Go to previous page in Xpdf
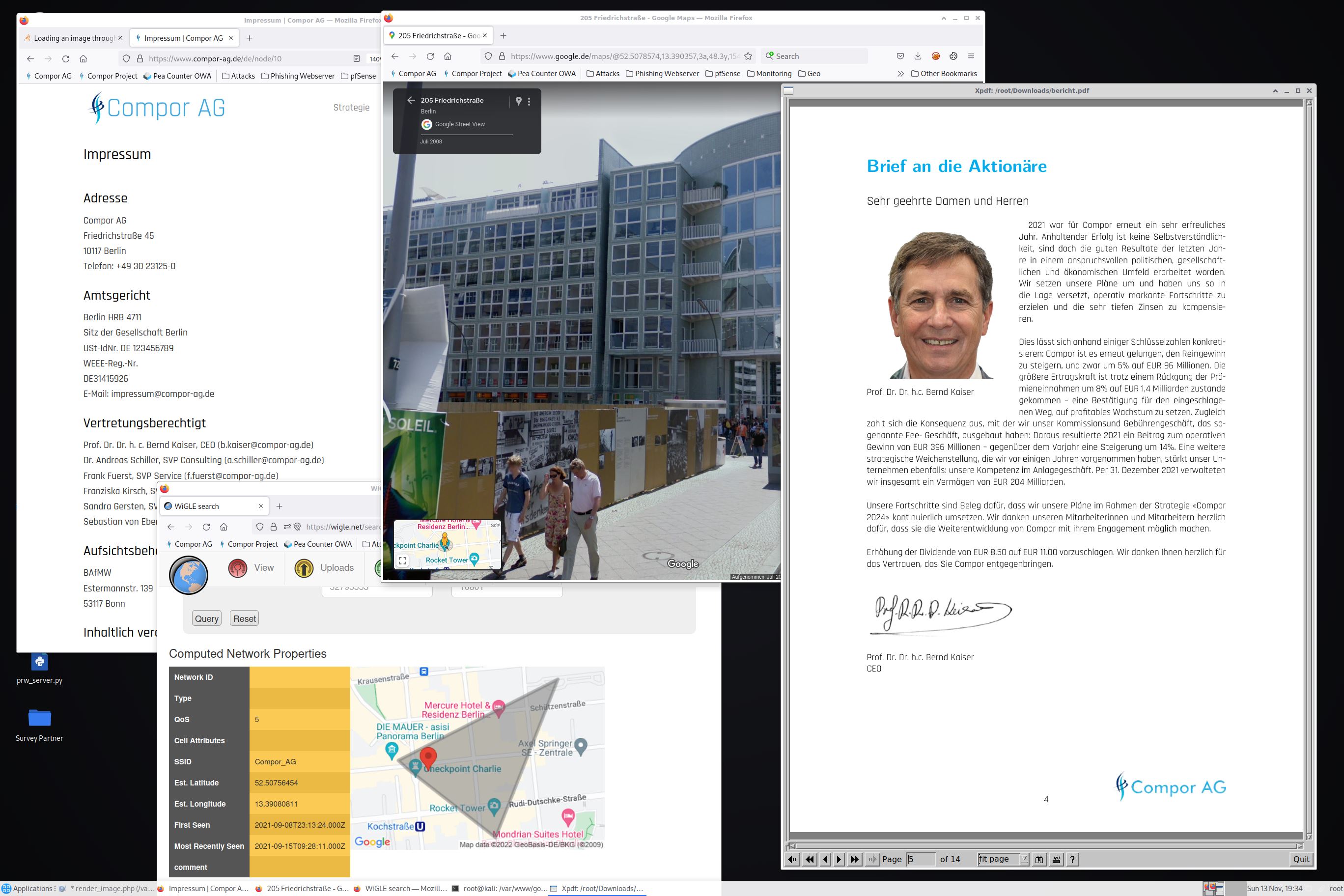Screen dimensions: 1344x896 click(x=825, y=859)
